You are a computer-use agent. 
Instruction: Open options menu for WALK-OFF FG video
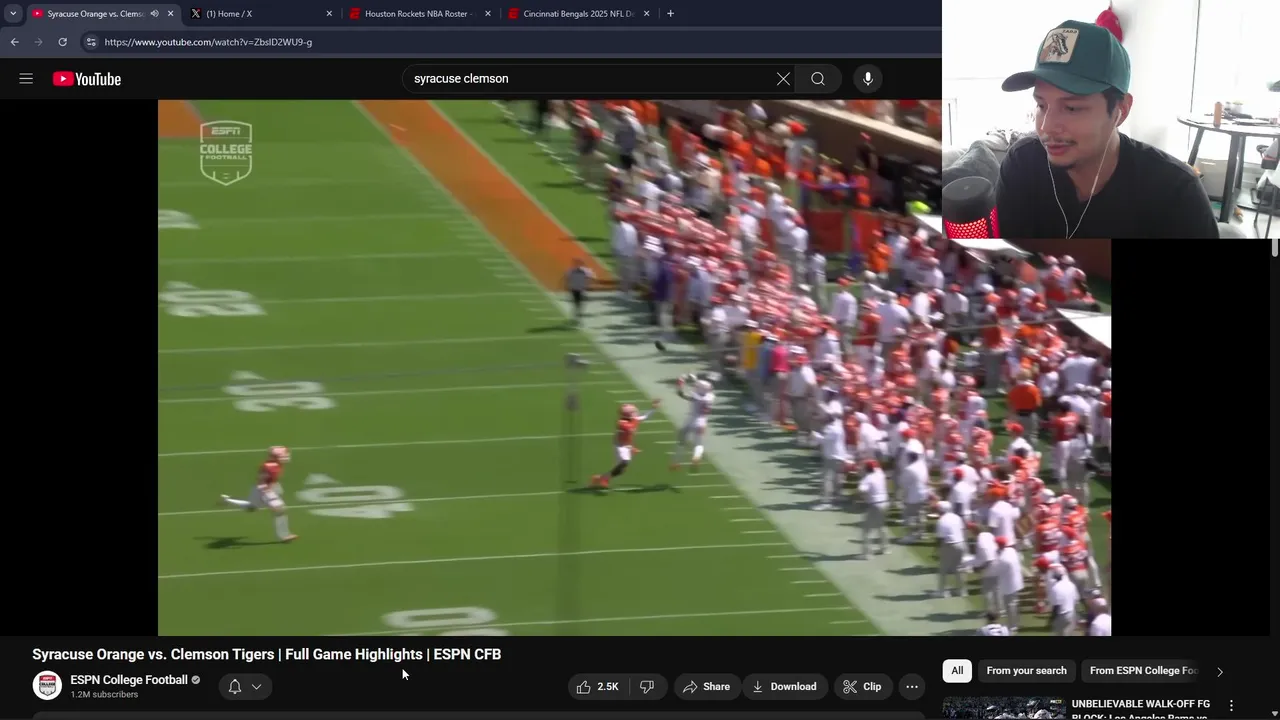tap(1231, 706)
